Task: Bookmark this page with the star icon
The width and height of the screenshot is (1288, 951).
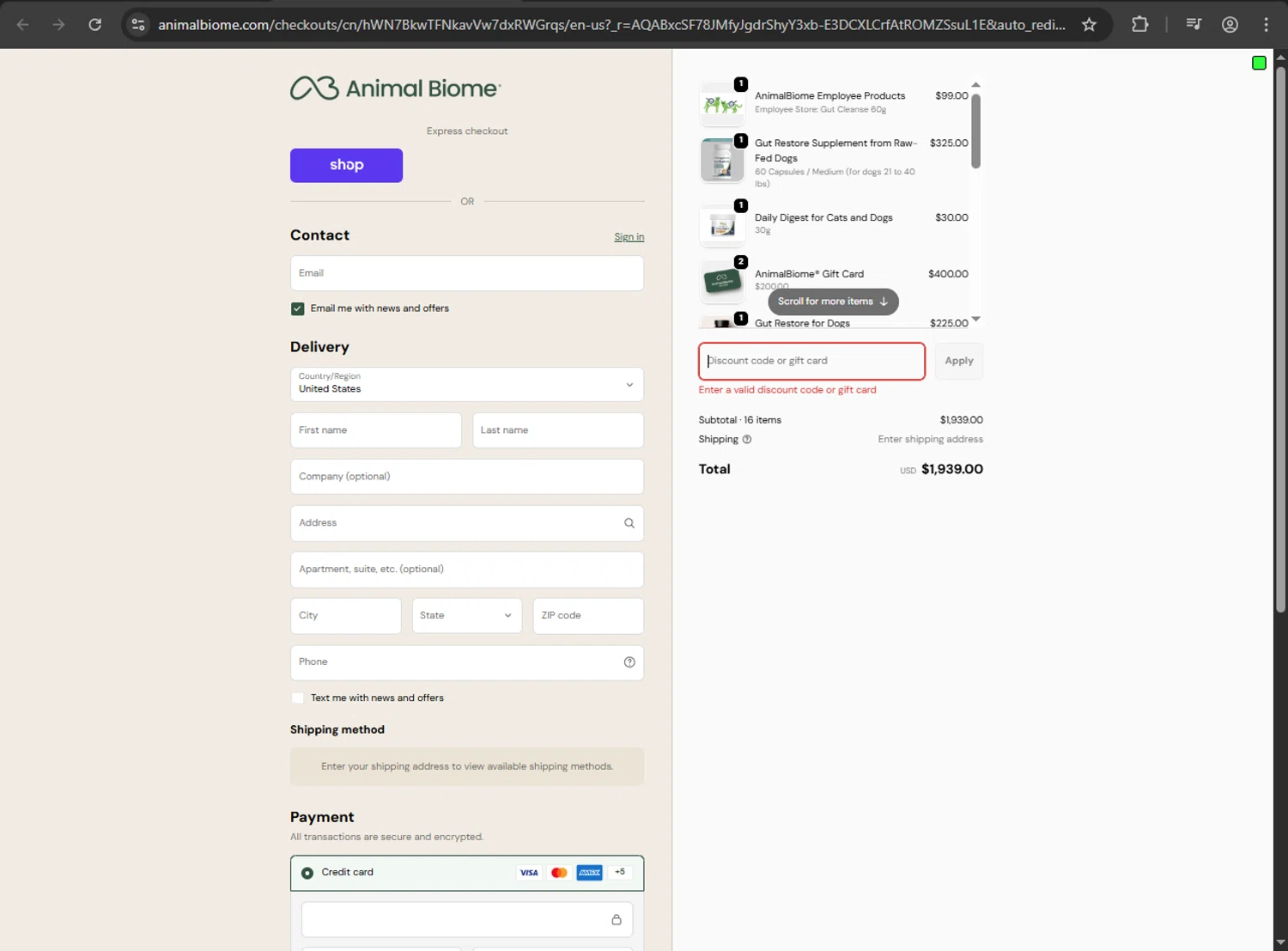Action: pyautogui.click(x=1089, y=24)
